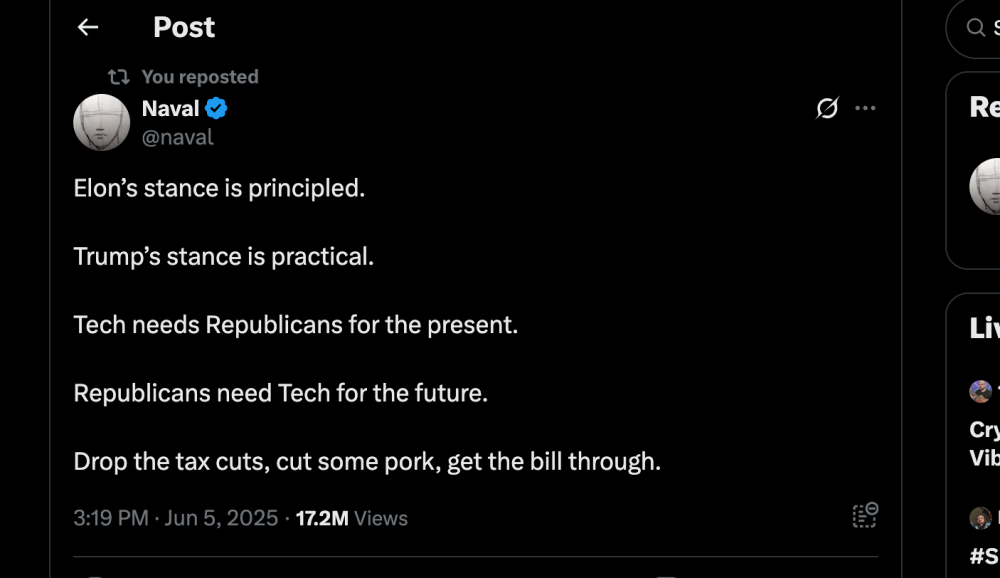
Task: Click the reader view icon near Views
Action: (865, 515)
